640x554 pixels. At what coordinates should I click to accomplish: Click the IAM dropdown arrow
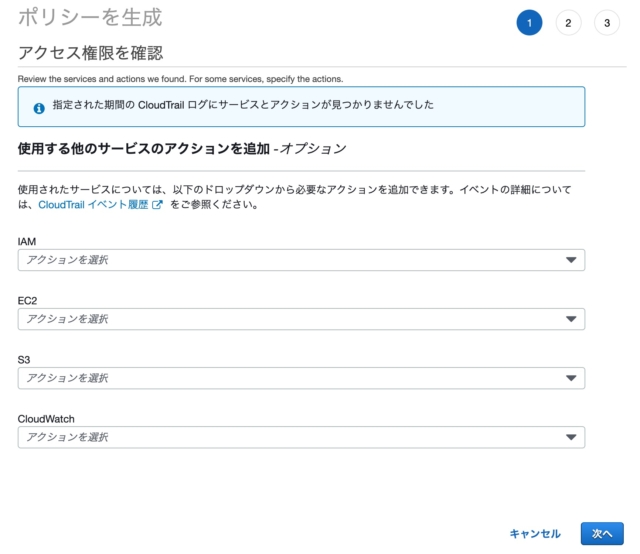pyautogui.click(x=571, y=260)
